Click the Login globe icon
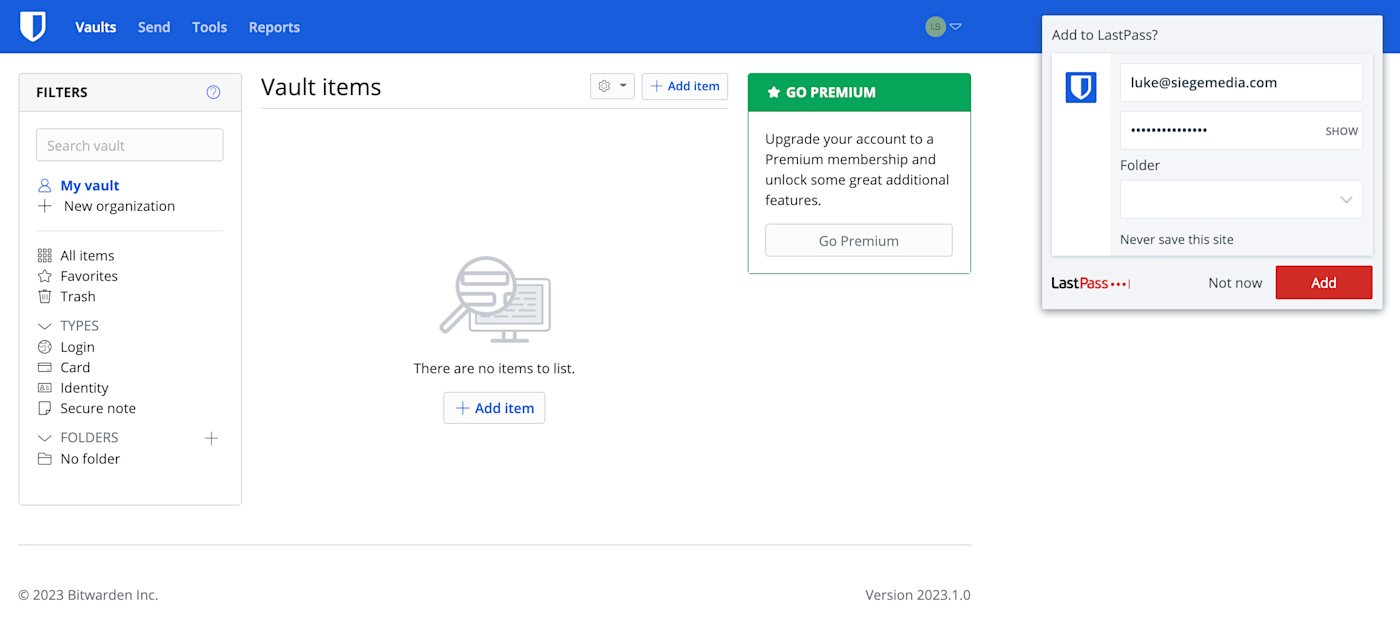The image size is (1400, 631). [x=44, y=347]
